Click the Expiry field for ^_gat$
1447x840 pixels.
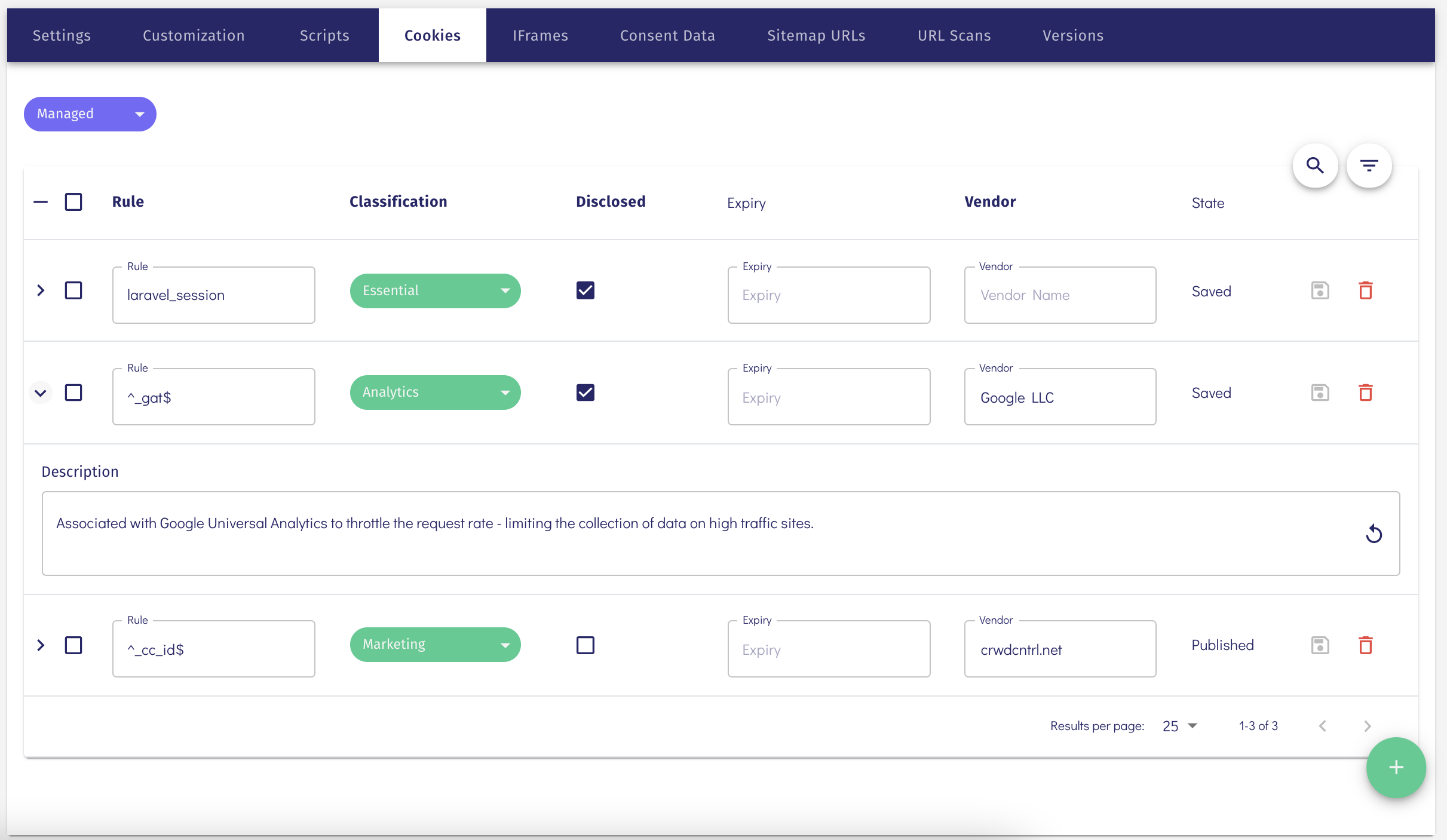coord(828,397)
